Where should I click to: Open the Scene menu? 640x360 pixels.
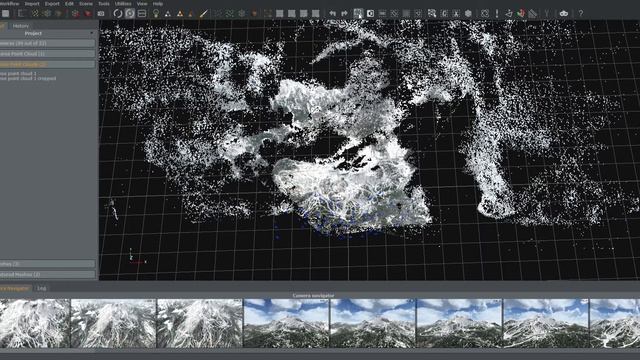(86, 3)
